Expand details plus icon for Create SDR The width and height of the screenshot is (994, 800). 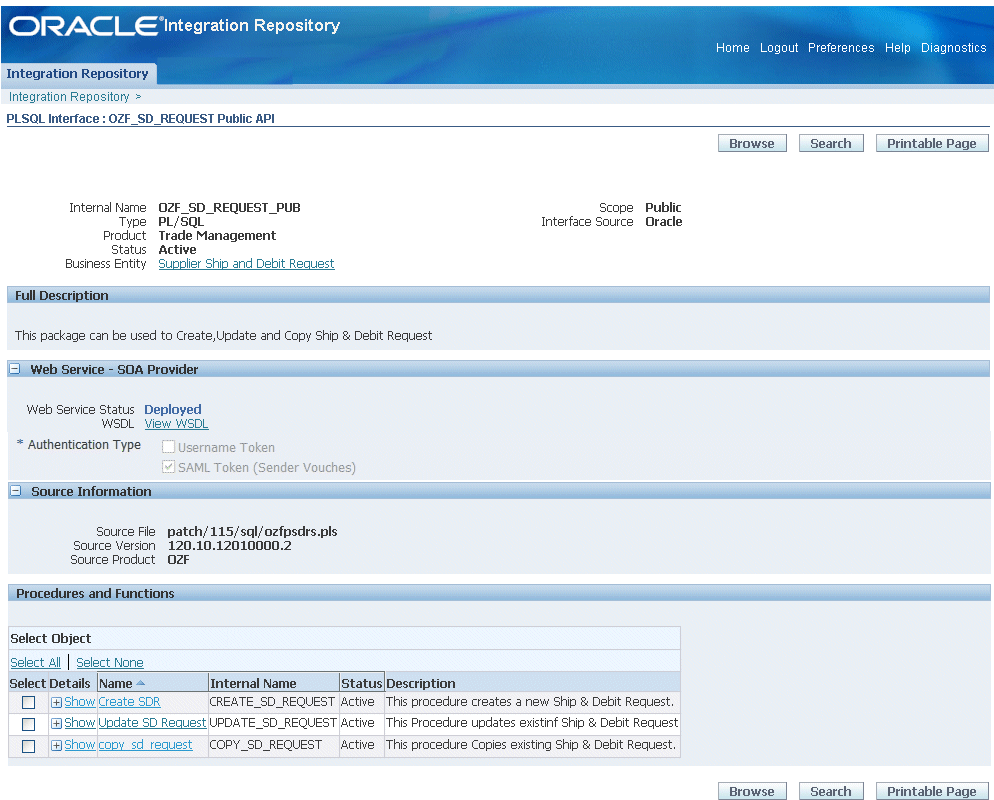(56, 702)
